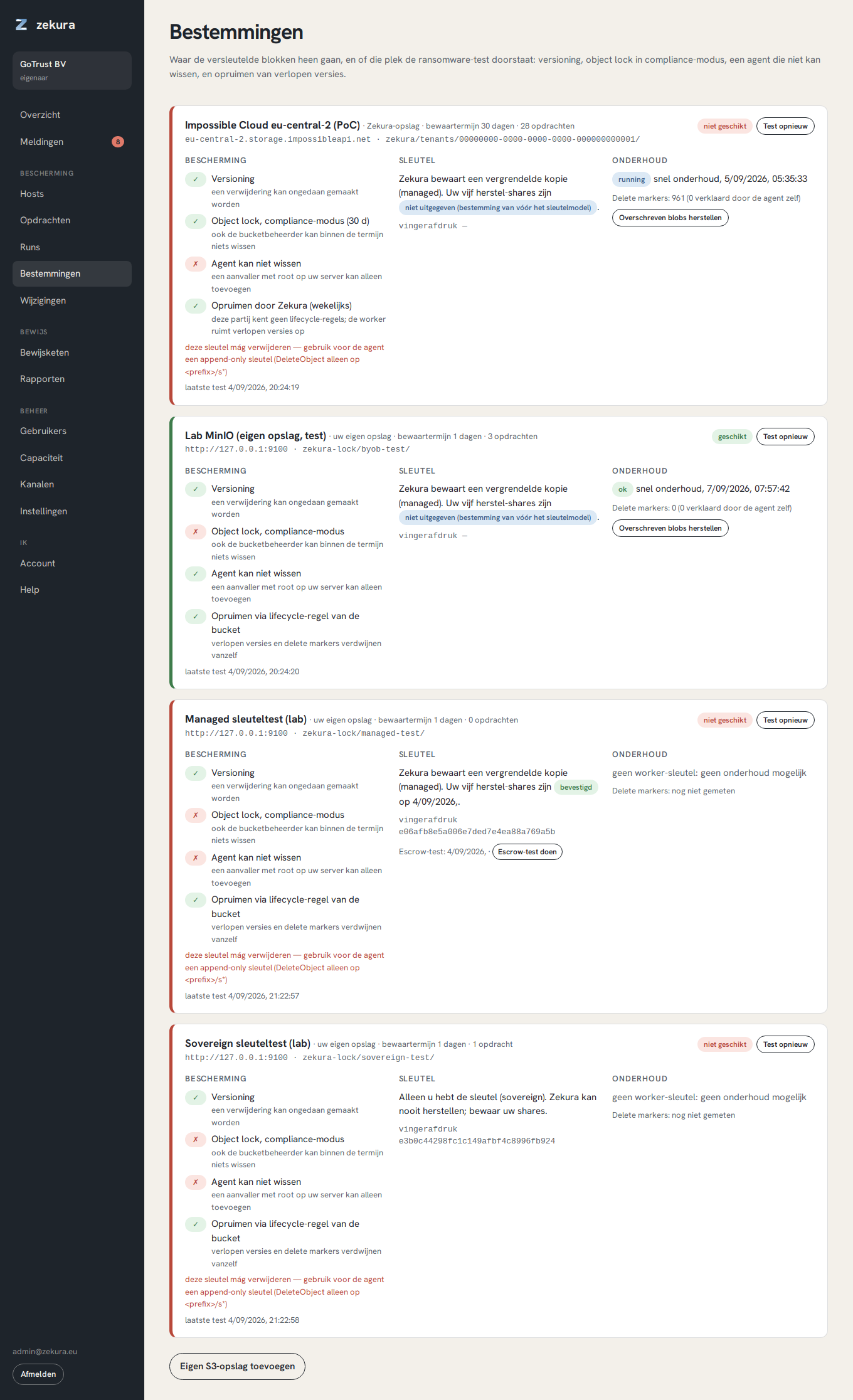Click red cross beside Agent kan niet wissen, Sovereign sleuteltest
Image resolution: width=853 pixels, height=1400 pixels.
196,1182
